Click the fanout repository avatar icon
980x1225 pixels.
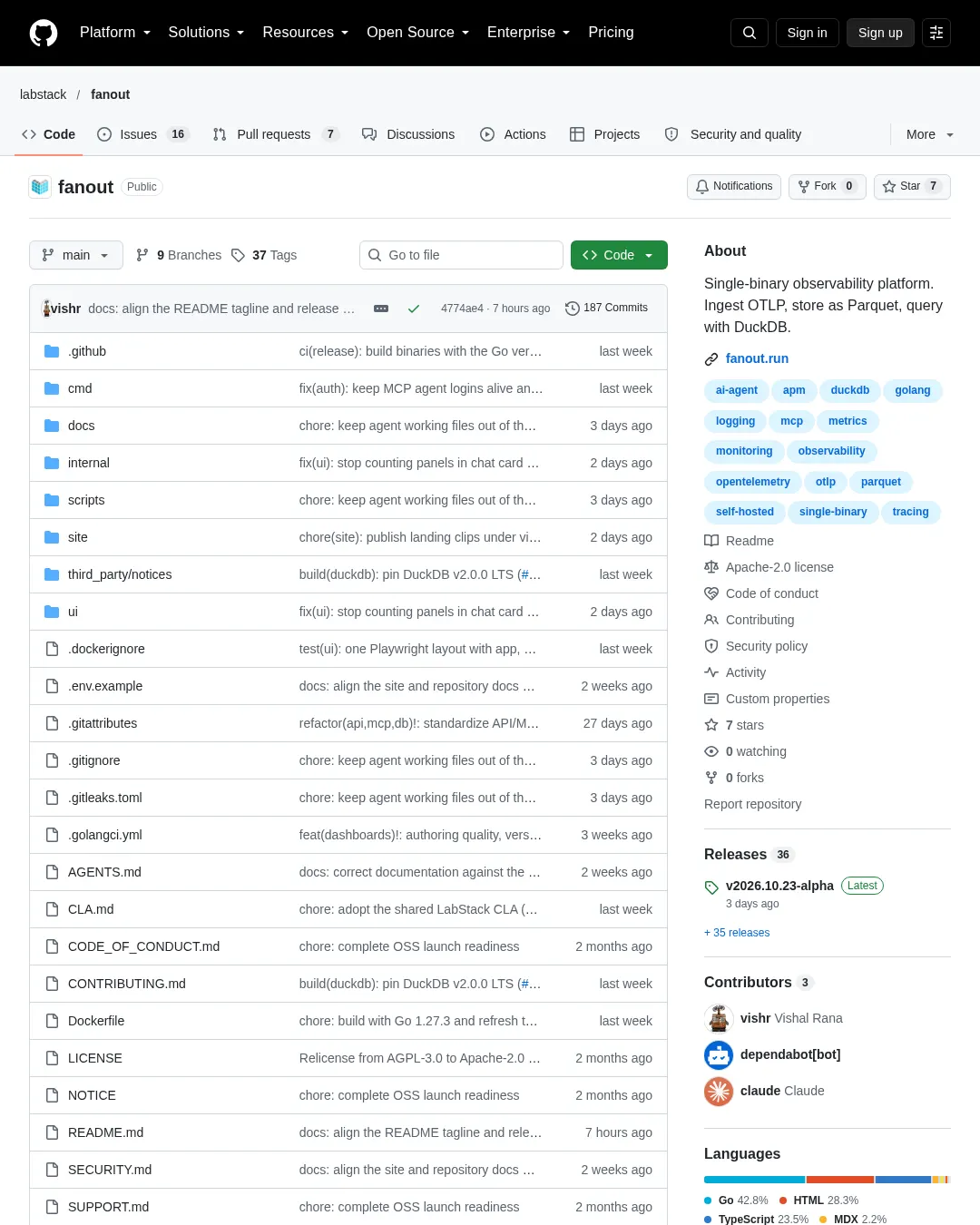click(40, 187)
